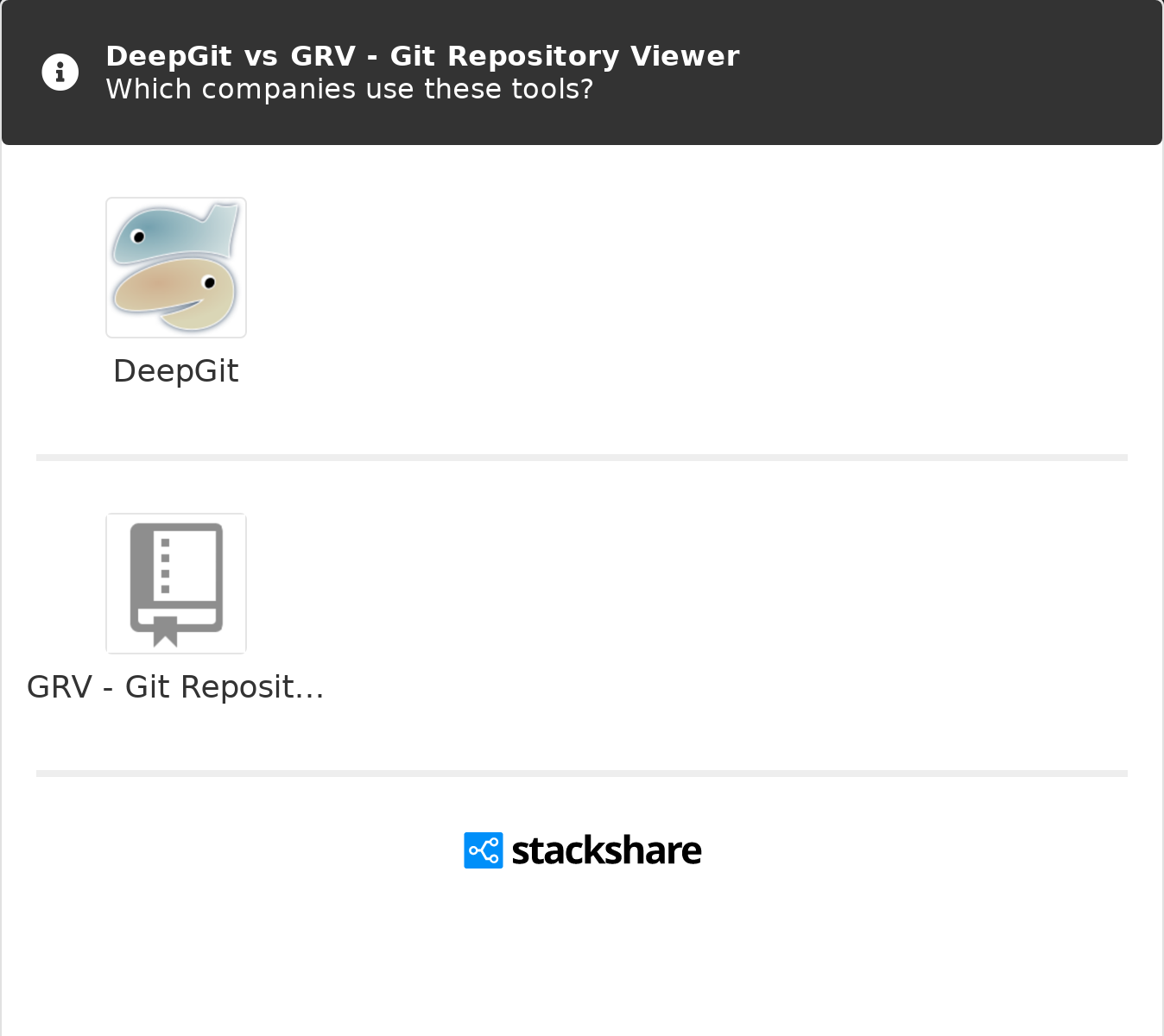This screenshot has height=1036, width=1164.
Task: Click the blue fish in DeepGit logo
Action: coord(175,231)
